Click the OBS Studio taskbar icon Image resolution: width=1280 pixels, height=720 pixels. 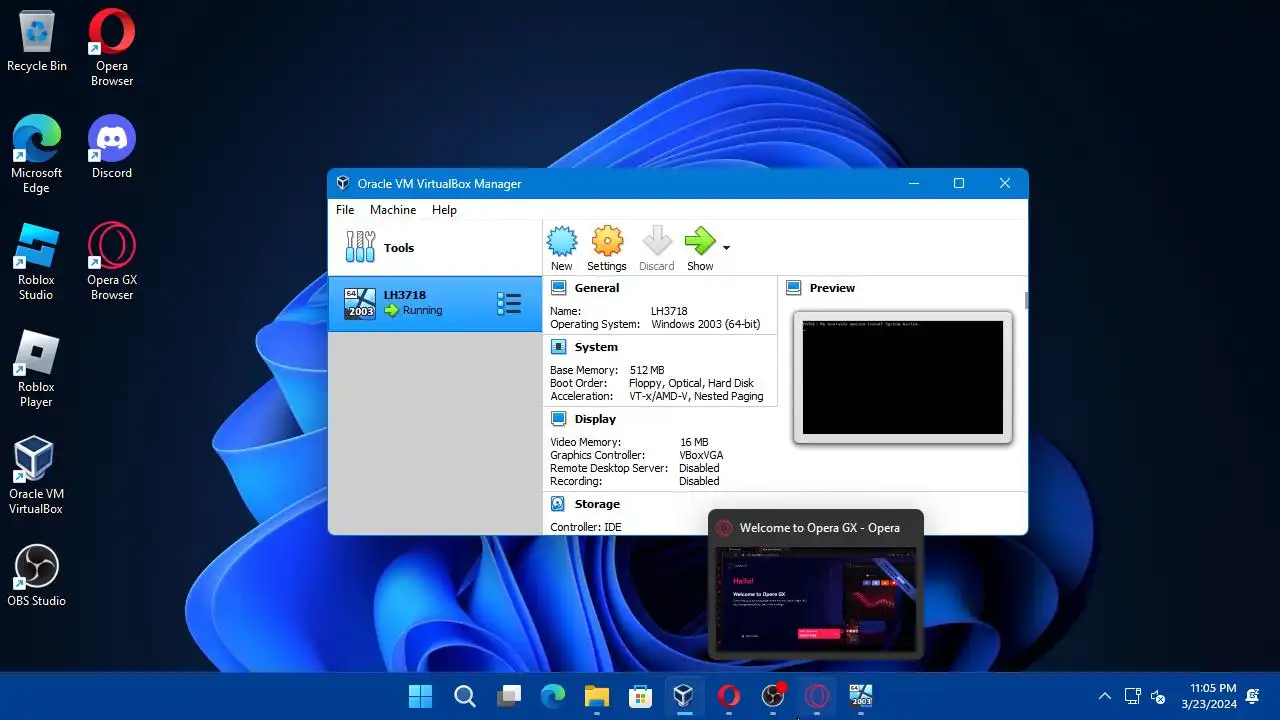[x=773, y=696]
